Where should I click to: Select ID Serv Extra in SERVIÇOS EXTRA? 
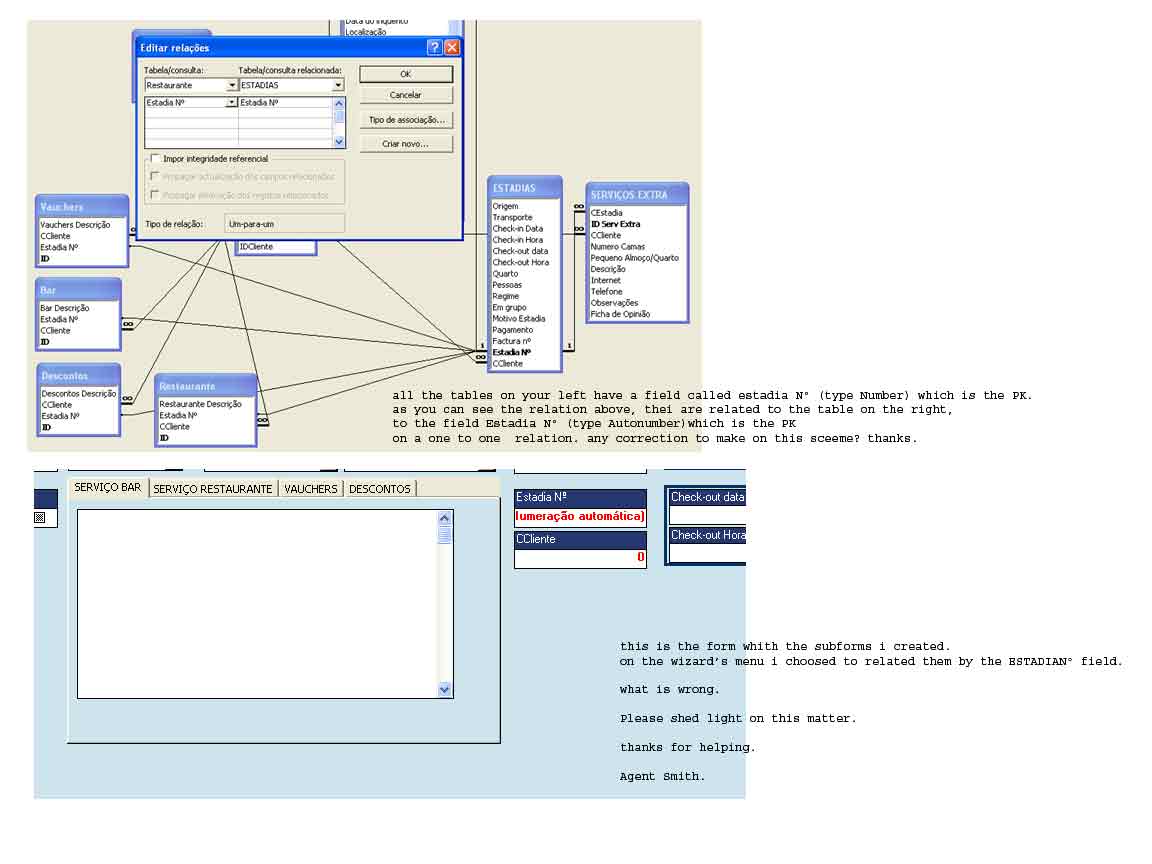tap(616, 224)
